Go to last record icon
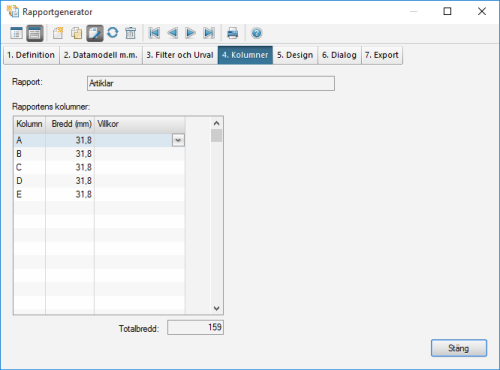Screen dimensions: 500x370 (x=209, y=33)
